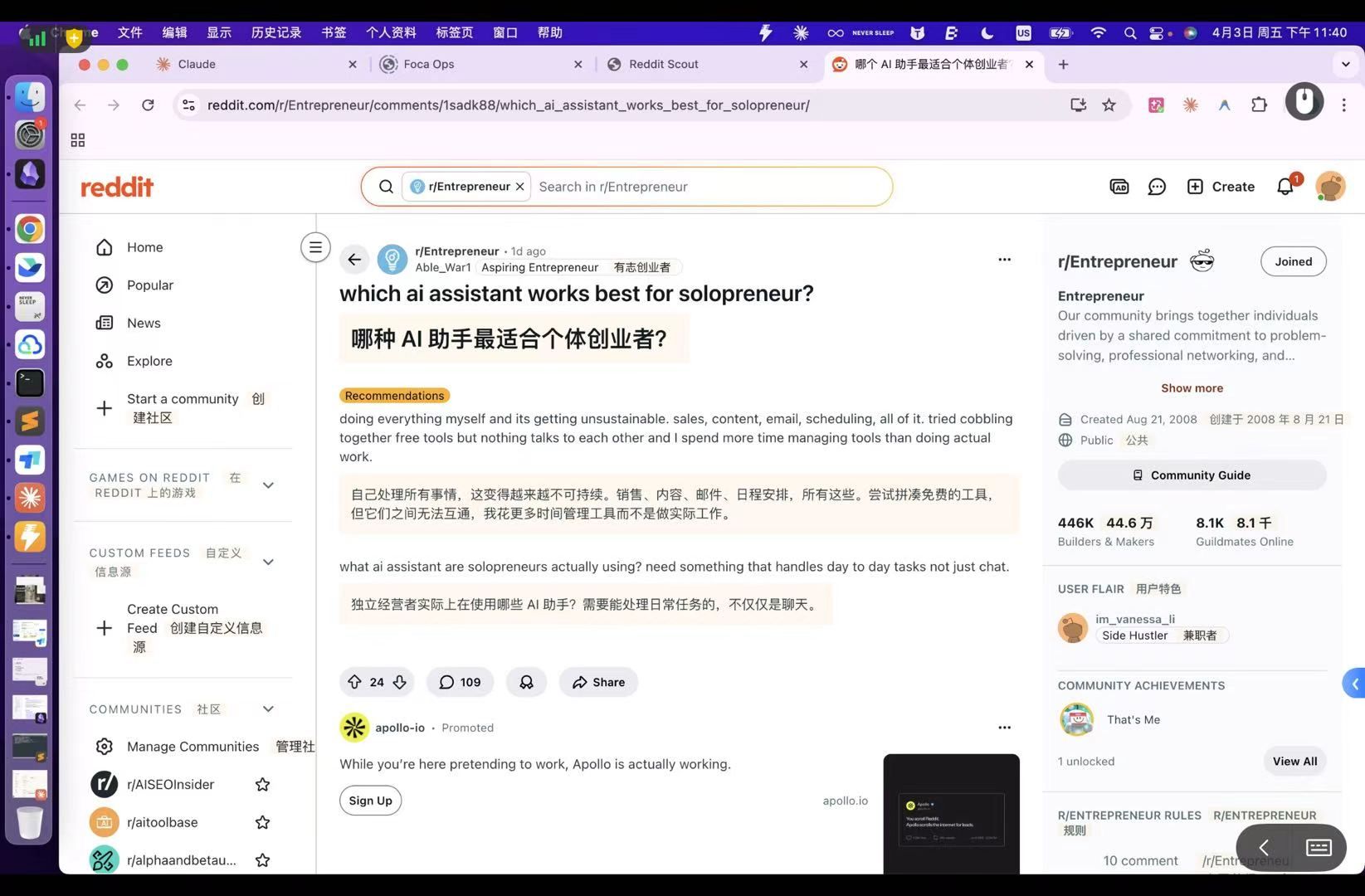Toggle the Joined button for r/Entrepreneur

tap(1293, 261)
